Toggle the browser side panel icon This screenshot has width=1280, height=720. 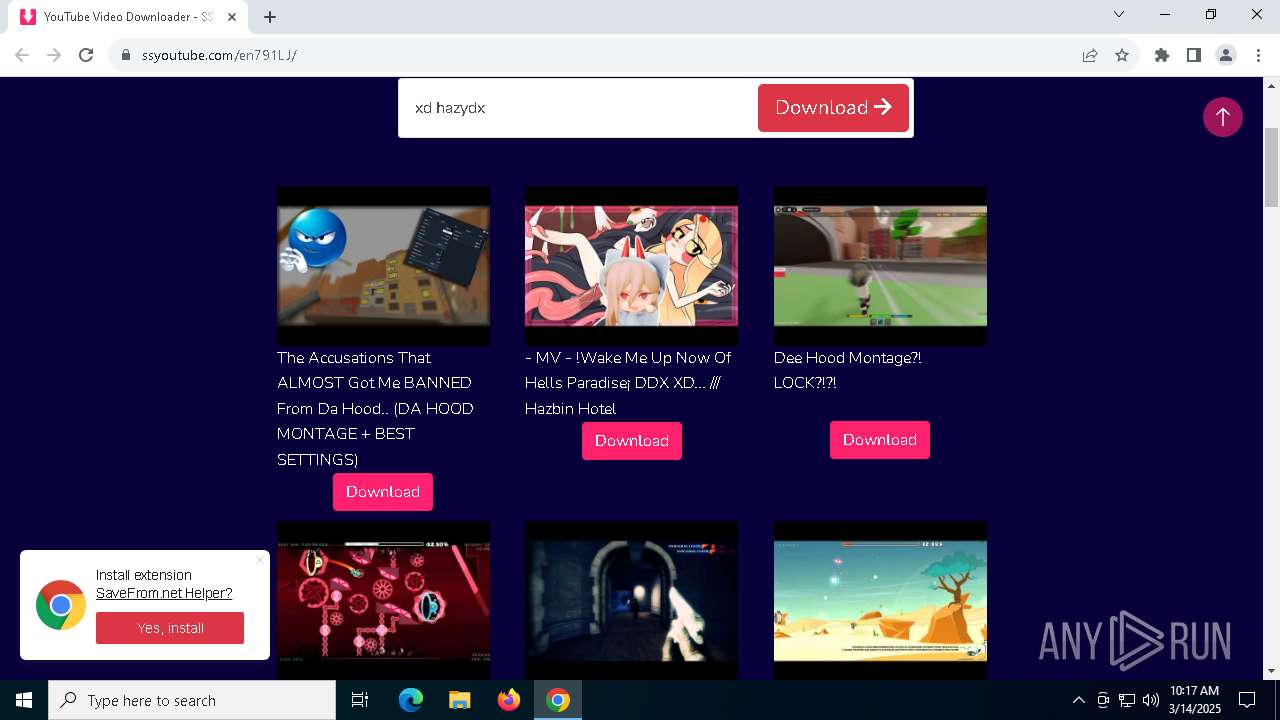(1194, 55)
